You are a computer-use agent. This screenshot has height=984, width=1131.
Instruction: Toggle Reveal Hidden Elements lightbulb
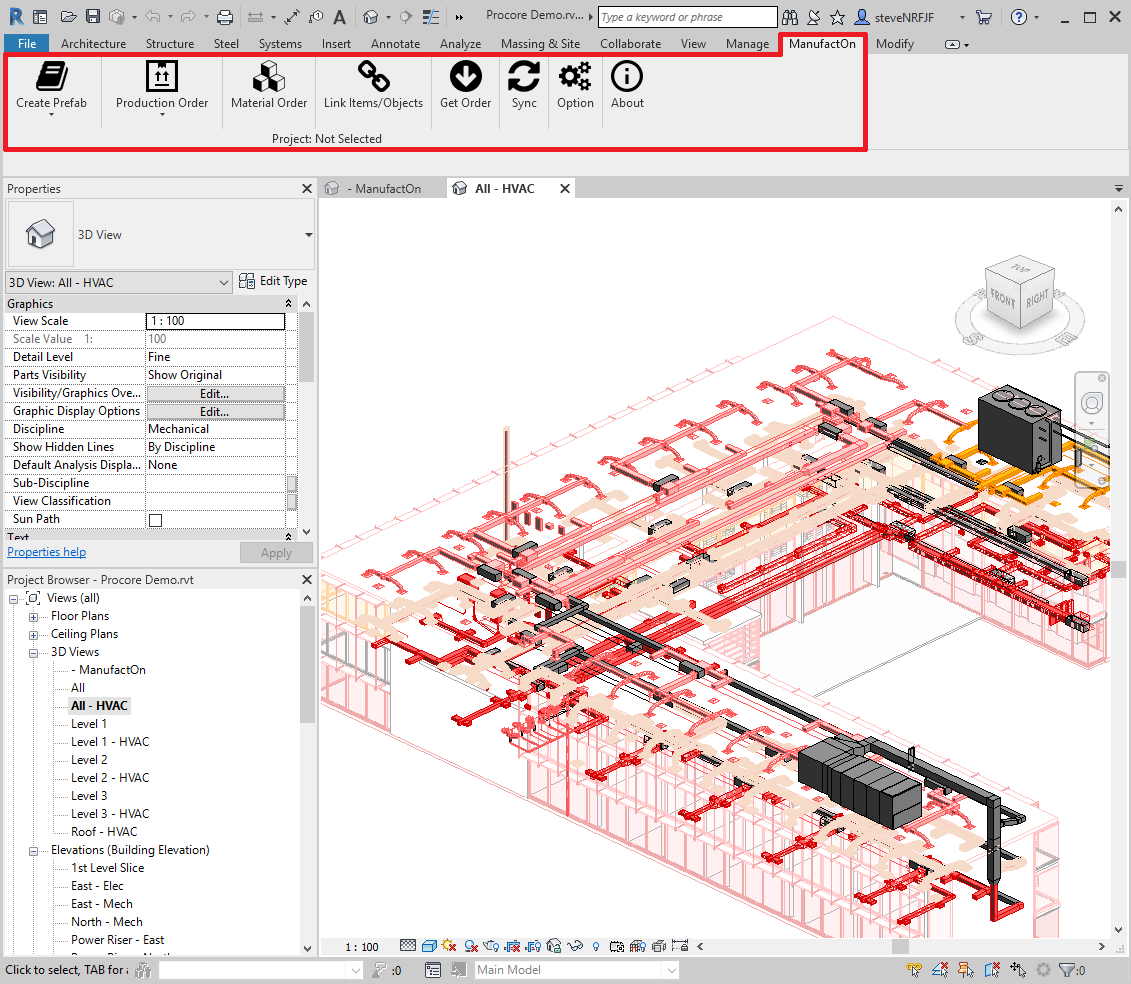point(595,946)
